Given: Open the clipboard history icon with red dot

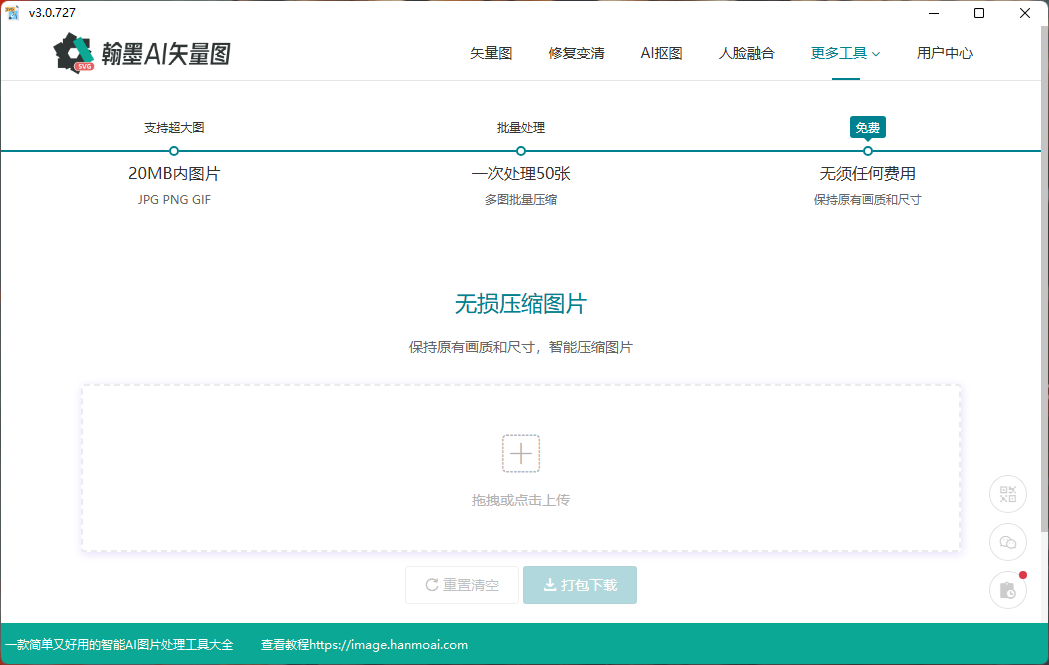Looking at the screenshot, I should (1008, 590).
